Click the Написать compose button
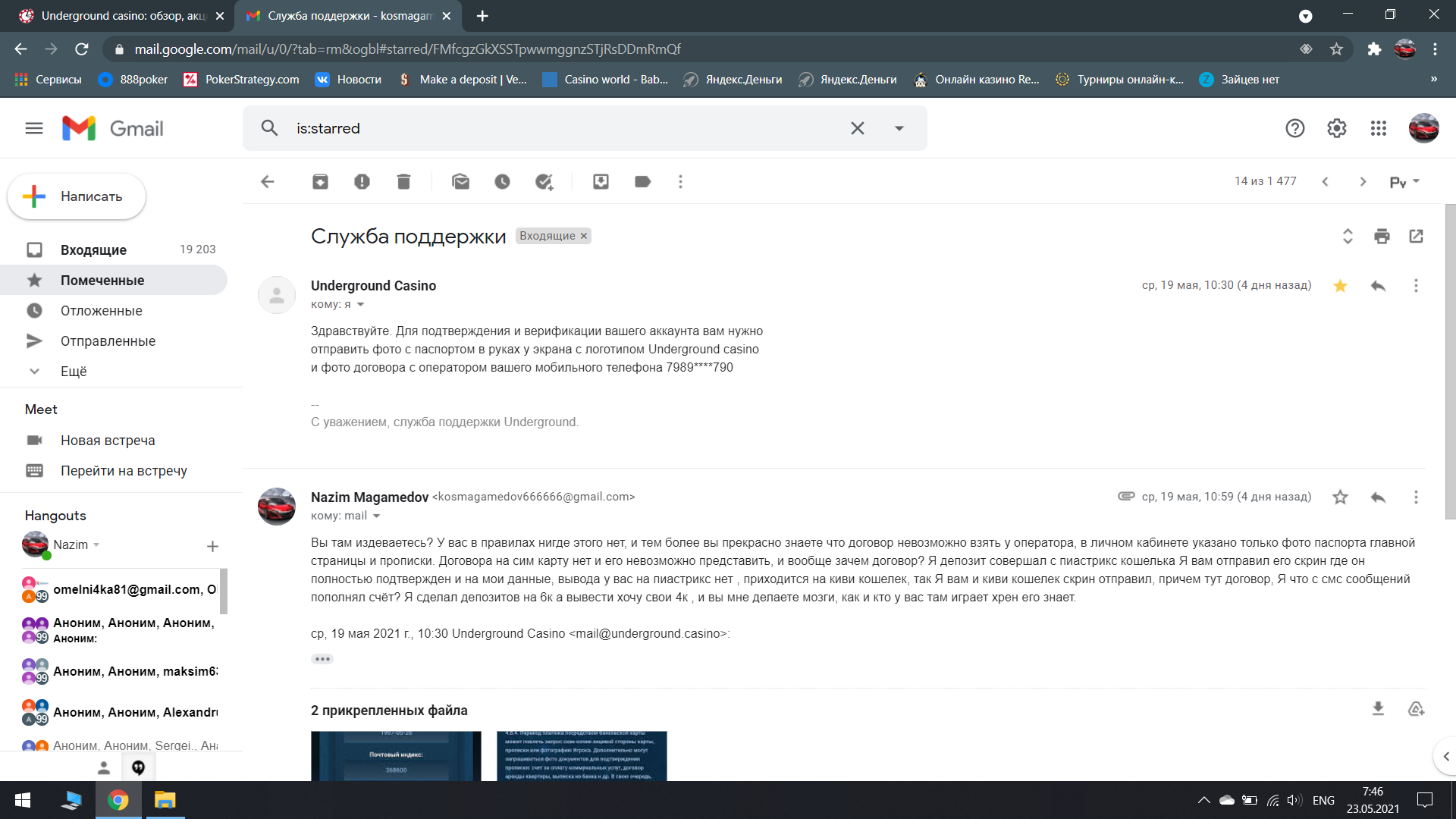Viewport: 1456px width, 819px height. point(77,196)
